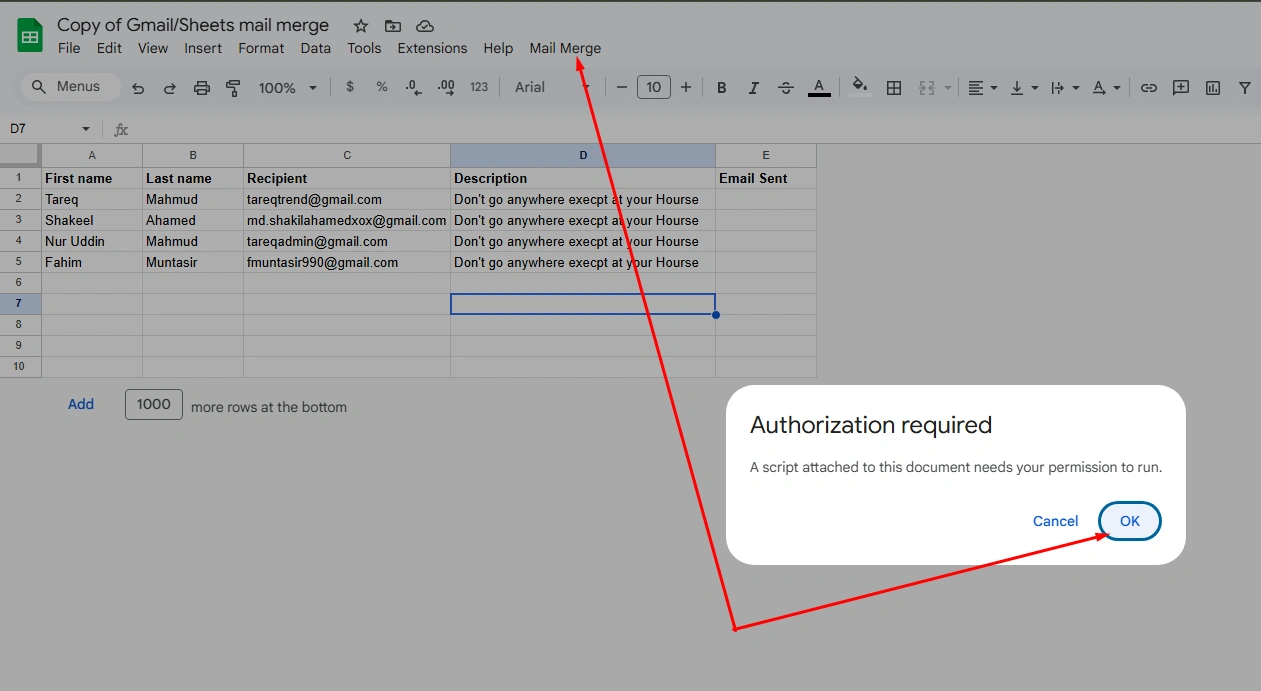Open the Mail Merge menu

click(x=565, y=48)
